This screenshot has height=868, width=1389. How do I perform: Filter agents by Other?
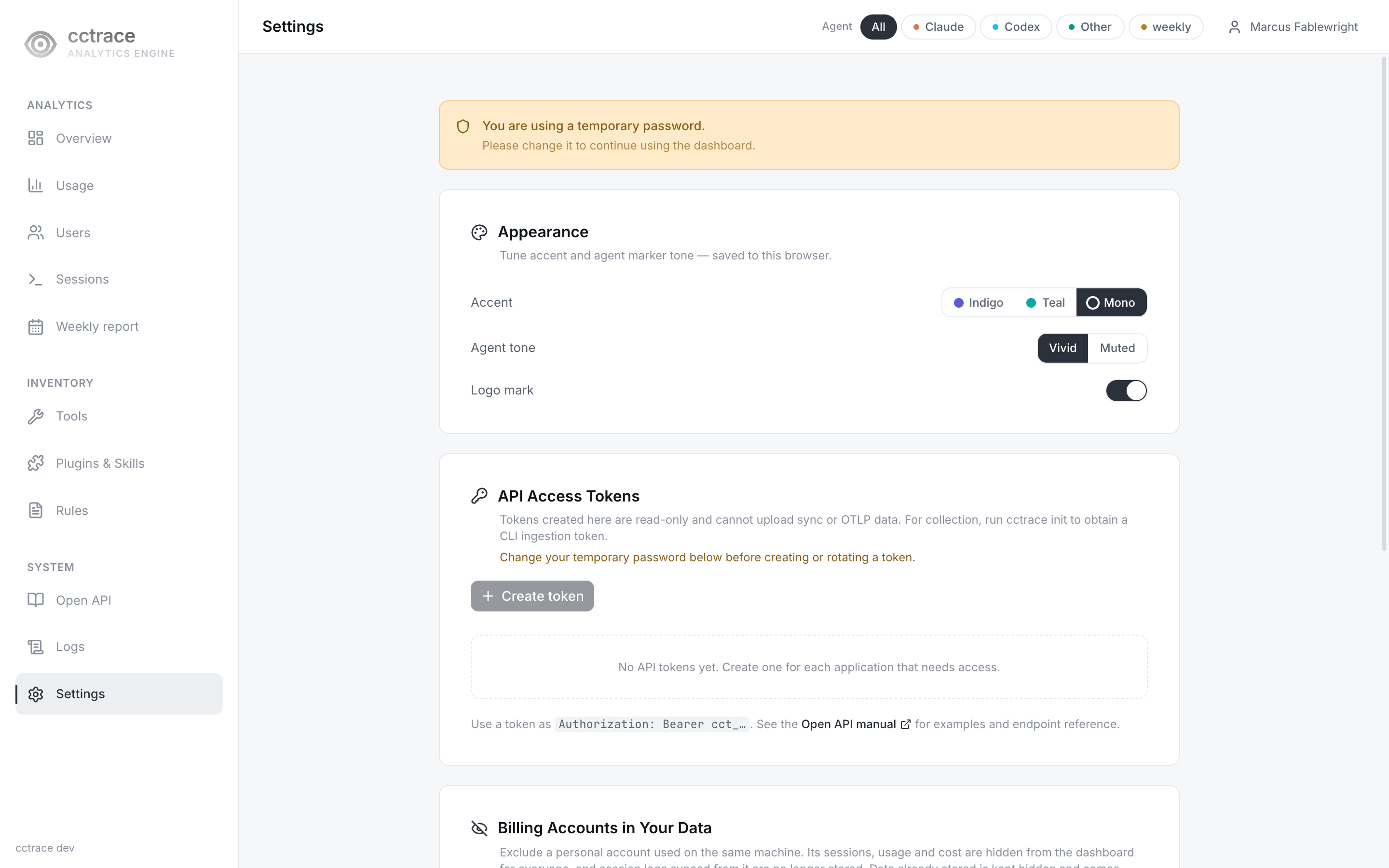tap(1090, 27)
